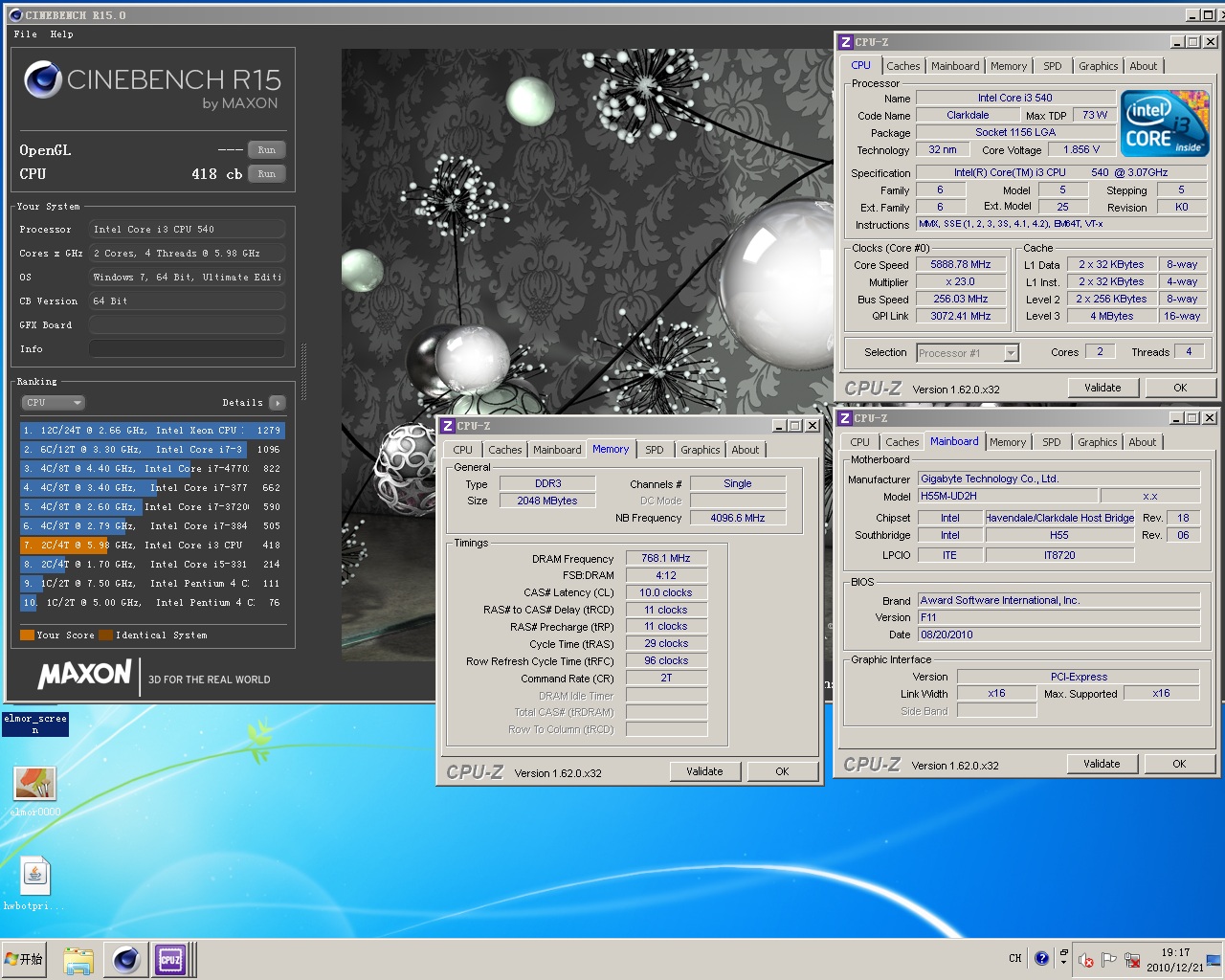Click OK in top CPU-Z CPU window
The height and width of the screenshot is (980, 1225).
click(1180, 388)
